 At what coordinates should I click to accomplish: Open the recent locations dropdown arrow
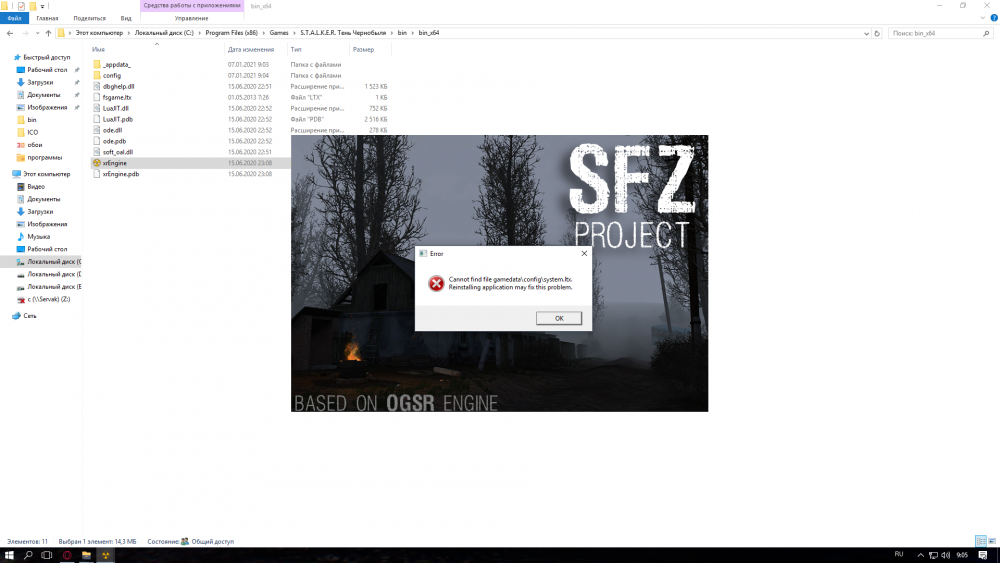coord(37,33)
